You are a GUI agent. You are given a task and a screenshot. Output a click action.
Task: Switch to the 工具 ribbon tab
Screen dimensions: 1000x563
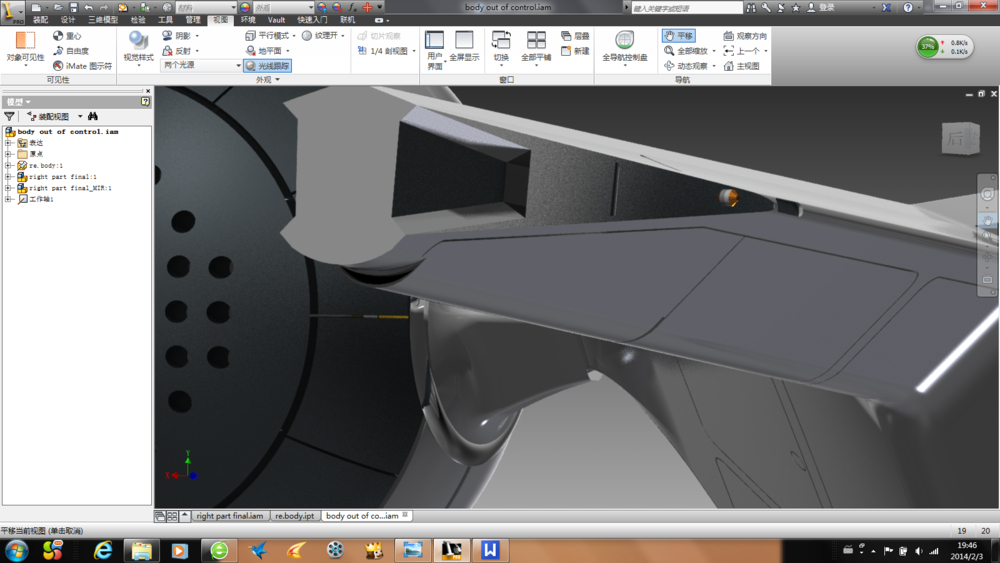click(x=165, y=20)
